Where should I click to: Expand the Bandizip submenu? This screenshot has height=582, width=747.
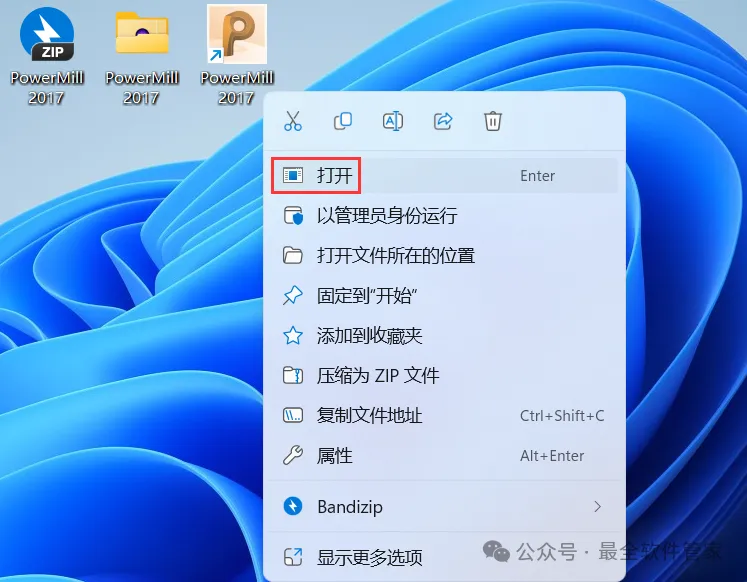[444, 506]
